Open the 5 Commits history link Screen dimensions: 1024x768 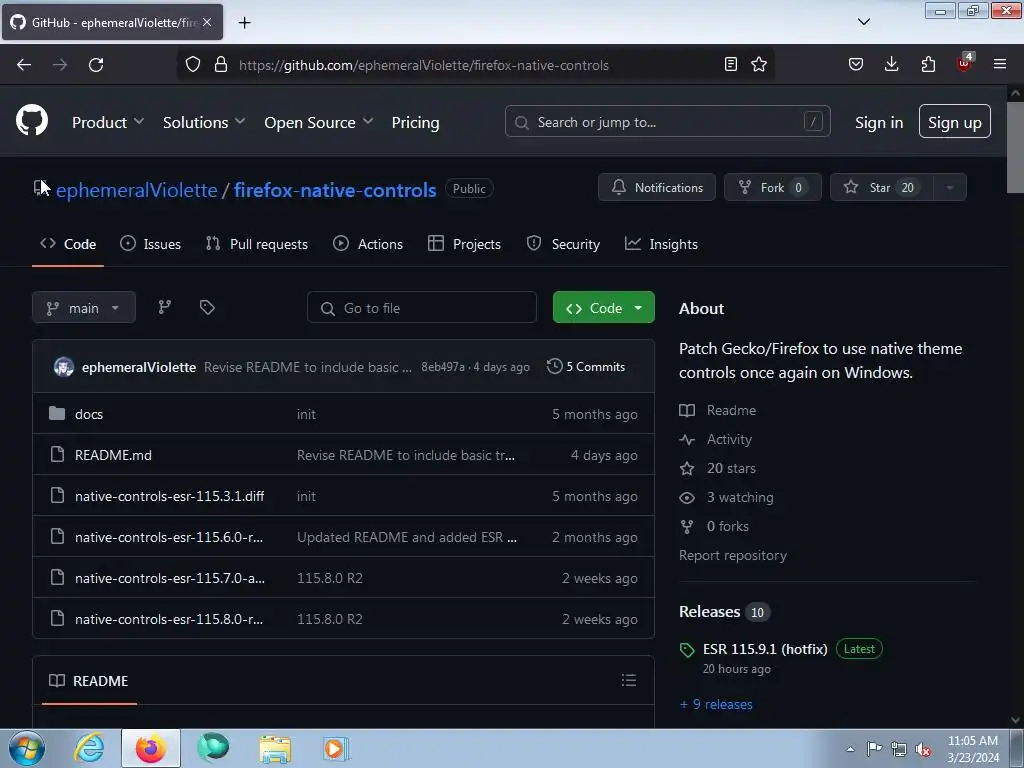point(586,366)
